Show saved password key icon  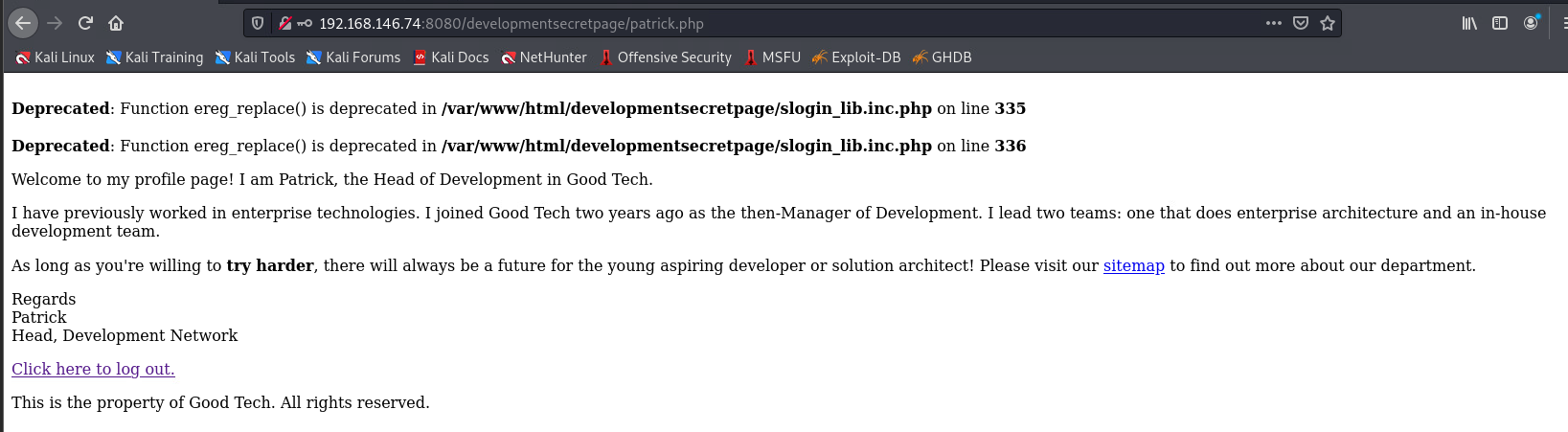[x=305, y=23]
